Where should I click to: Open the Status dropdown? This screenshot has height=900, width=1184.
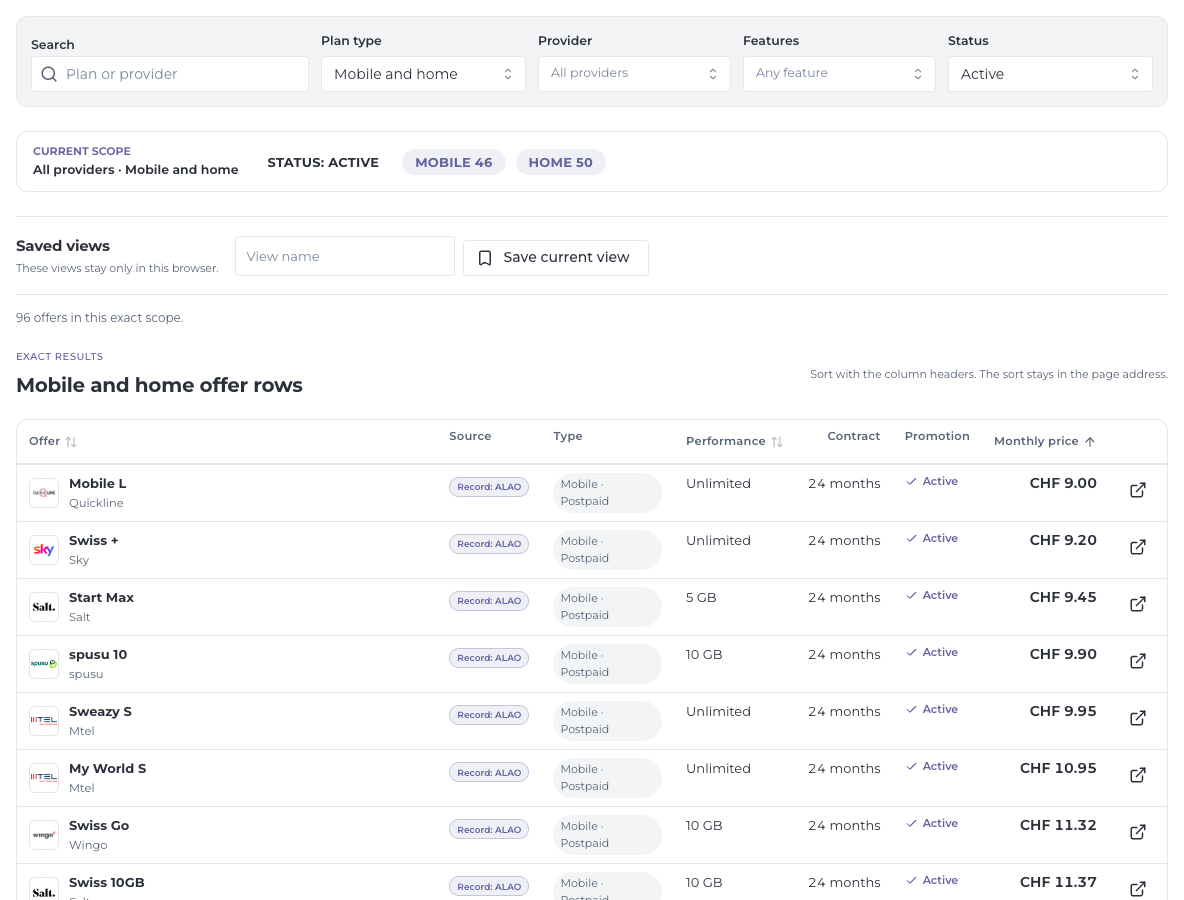1050,74
